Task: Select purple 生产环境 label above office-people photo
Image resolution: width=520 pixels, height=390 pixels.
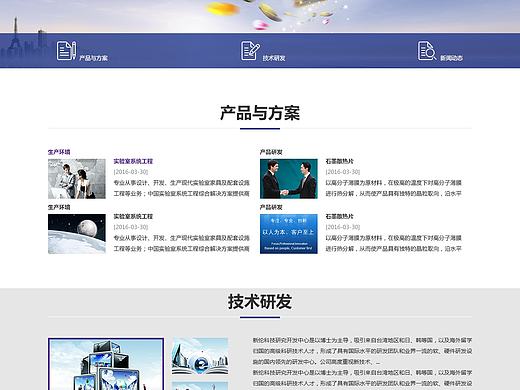Action: point(59,152)
